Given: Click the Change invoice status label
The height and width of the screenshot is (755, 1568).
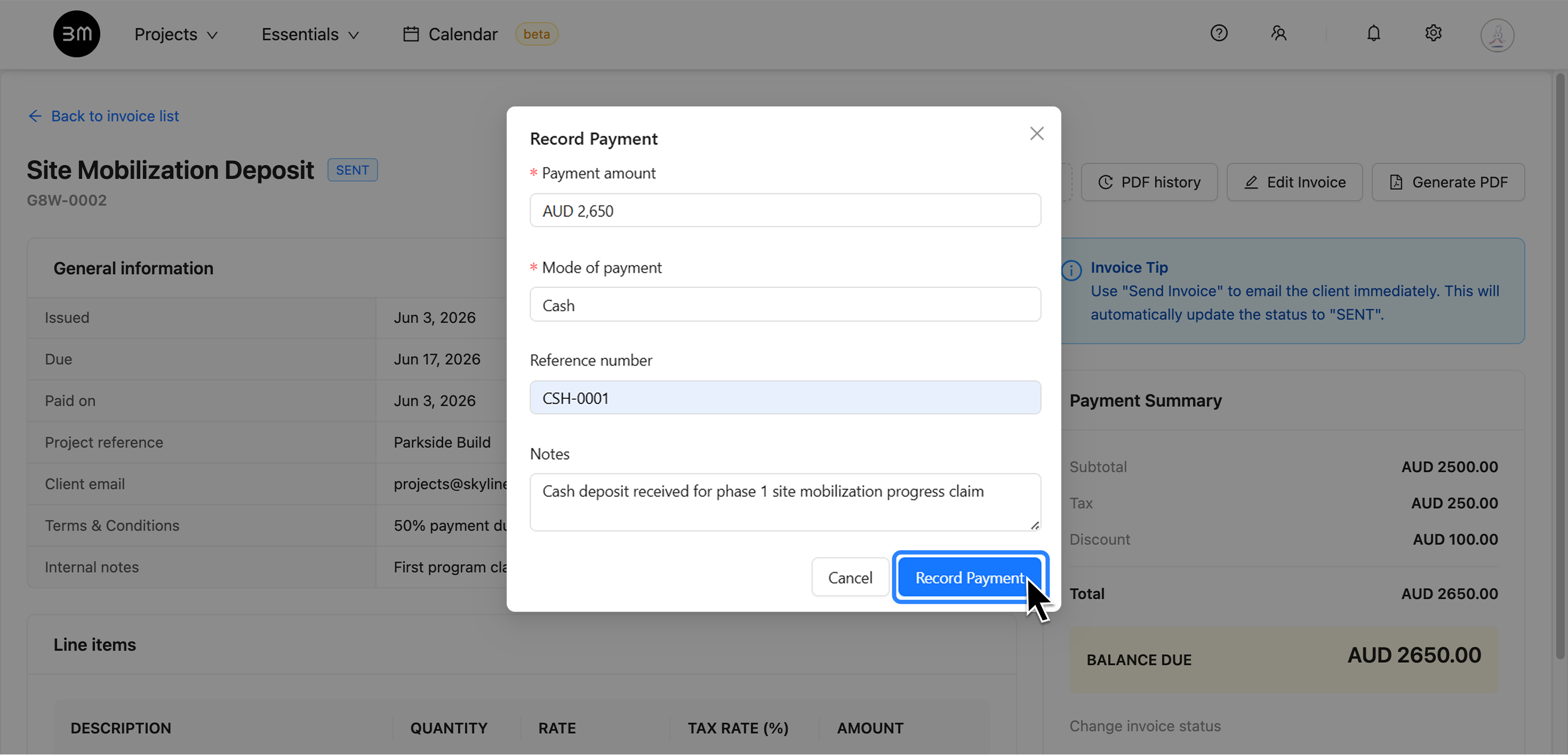Looking at the screenshot, I should click(x=1145, y=726).
